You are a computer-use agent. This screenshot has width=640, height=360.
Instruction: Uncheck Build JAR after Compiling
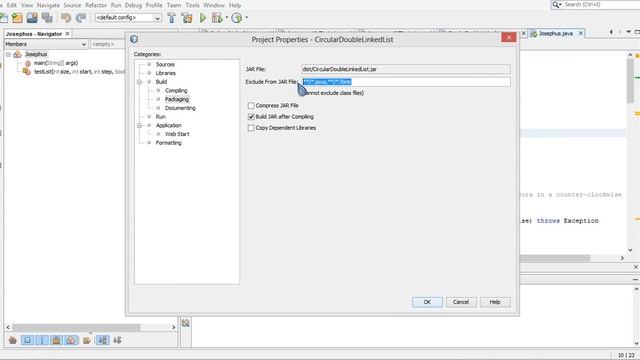point(251,117)
